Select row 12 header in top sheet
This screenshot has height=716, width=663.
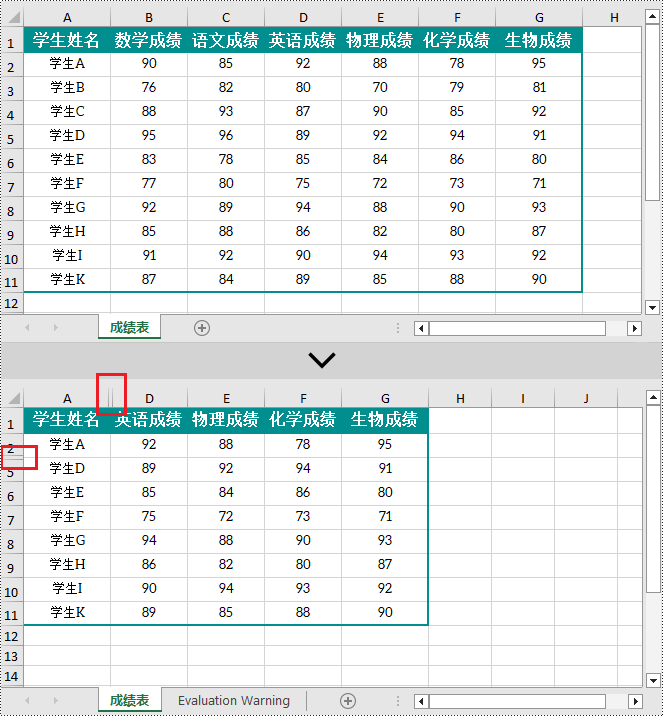pyautogui.click(x=11, y=303)
